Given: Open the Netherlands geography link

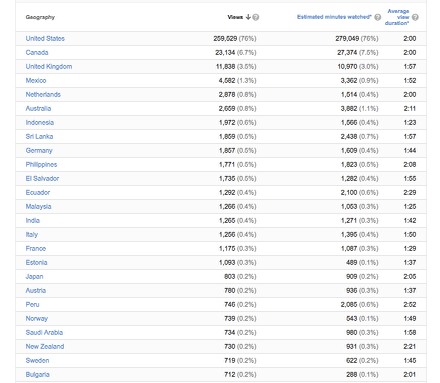Looking at the screenshot, I should [43, 94].
